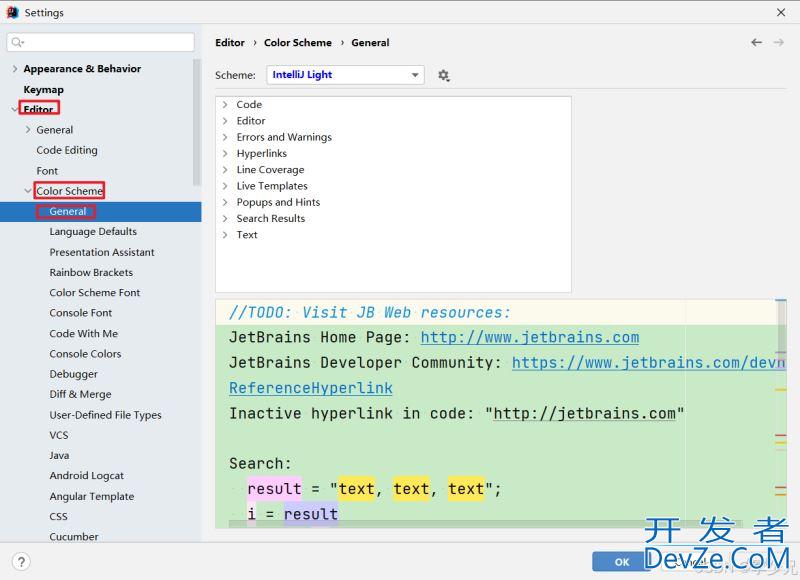The width and height of the screenshot is (800, 580).
Task: Open the Scheme dropdown IntelliJ Light
Action: click(x=345, y=75)
